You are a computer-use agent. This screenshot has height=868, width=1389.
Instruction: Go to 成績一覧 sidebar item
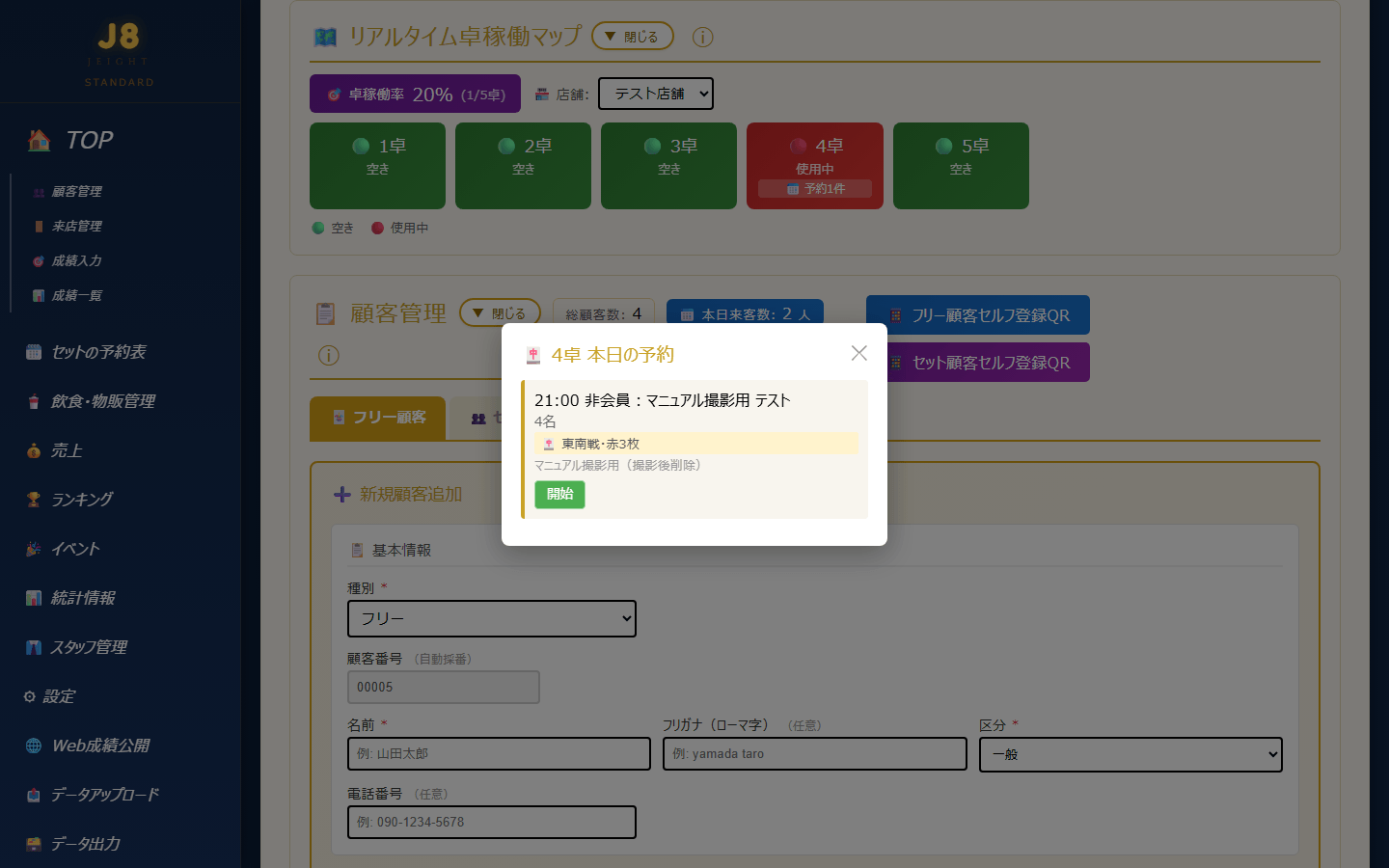pos(76,296)
